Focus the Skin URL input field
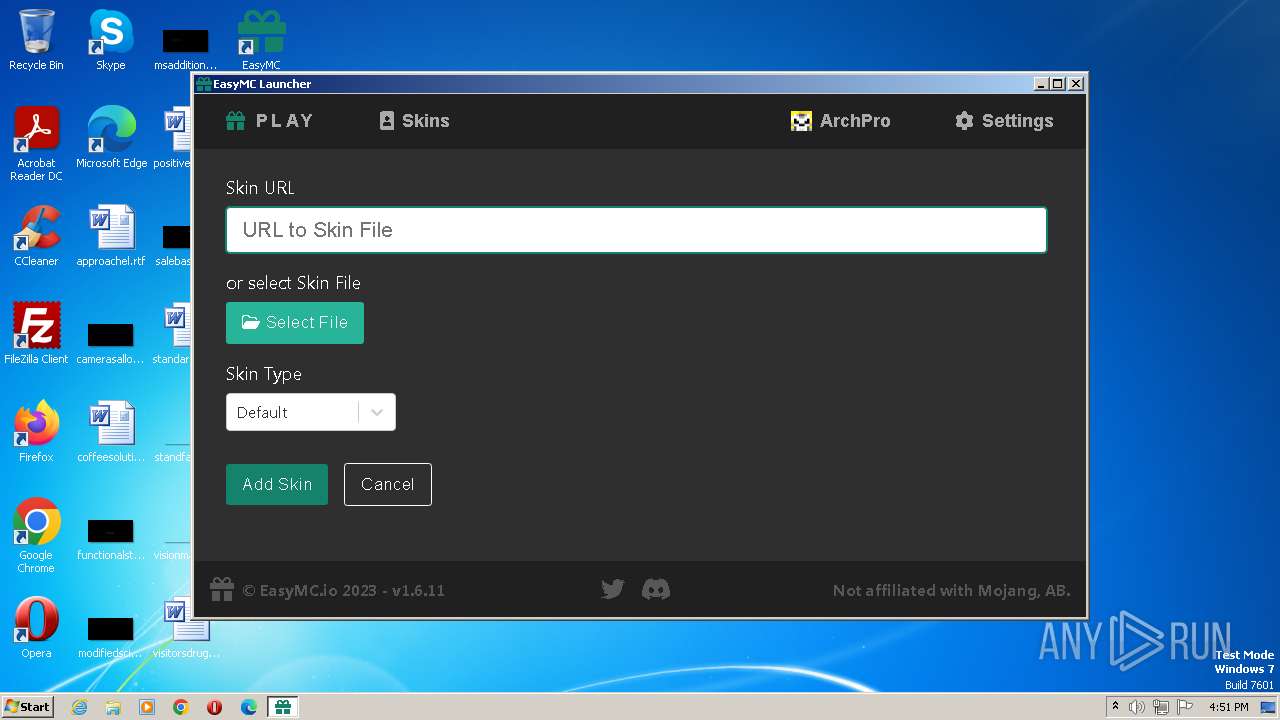The height and width of the screenshot is (720, 1280). click(636, 230)
